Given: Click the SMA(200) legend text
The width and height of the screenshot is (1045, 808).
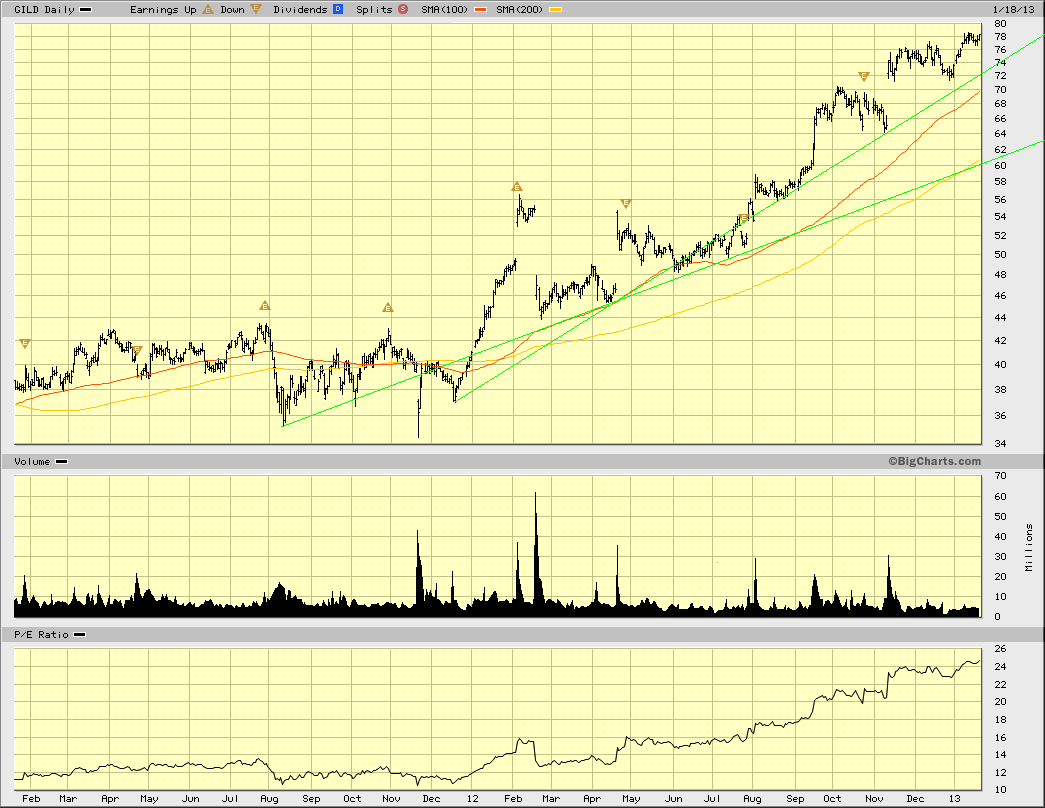Looking at the screenshot, I should pyautogui.click(x=519, y=9).
